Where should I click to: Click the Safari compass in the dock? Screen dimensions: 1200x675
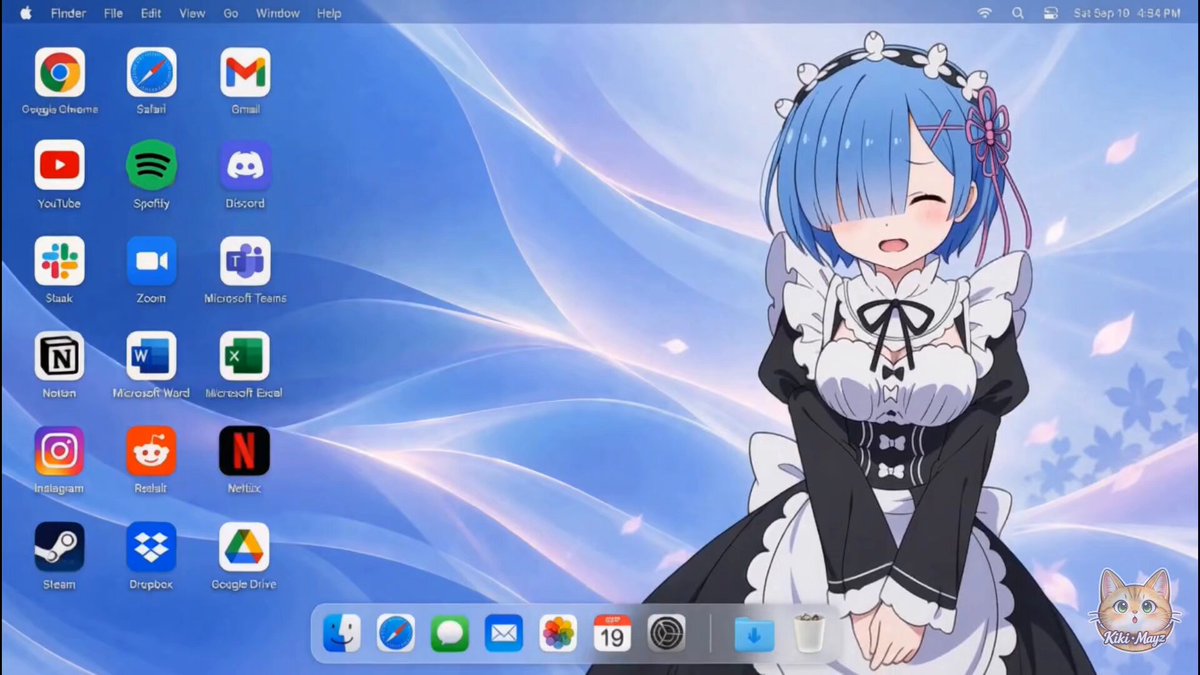tap(396, 633)
